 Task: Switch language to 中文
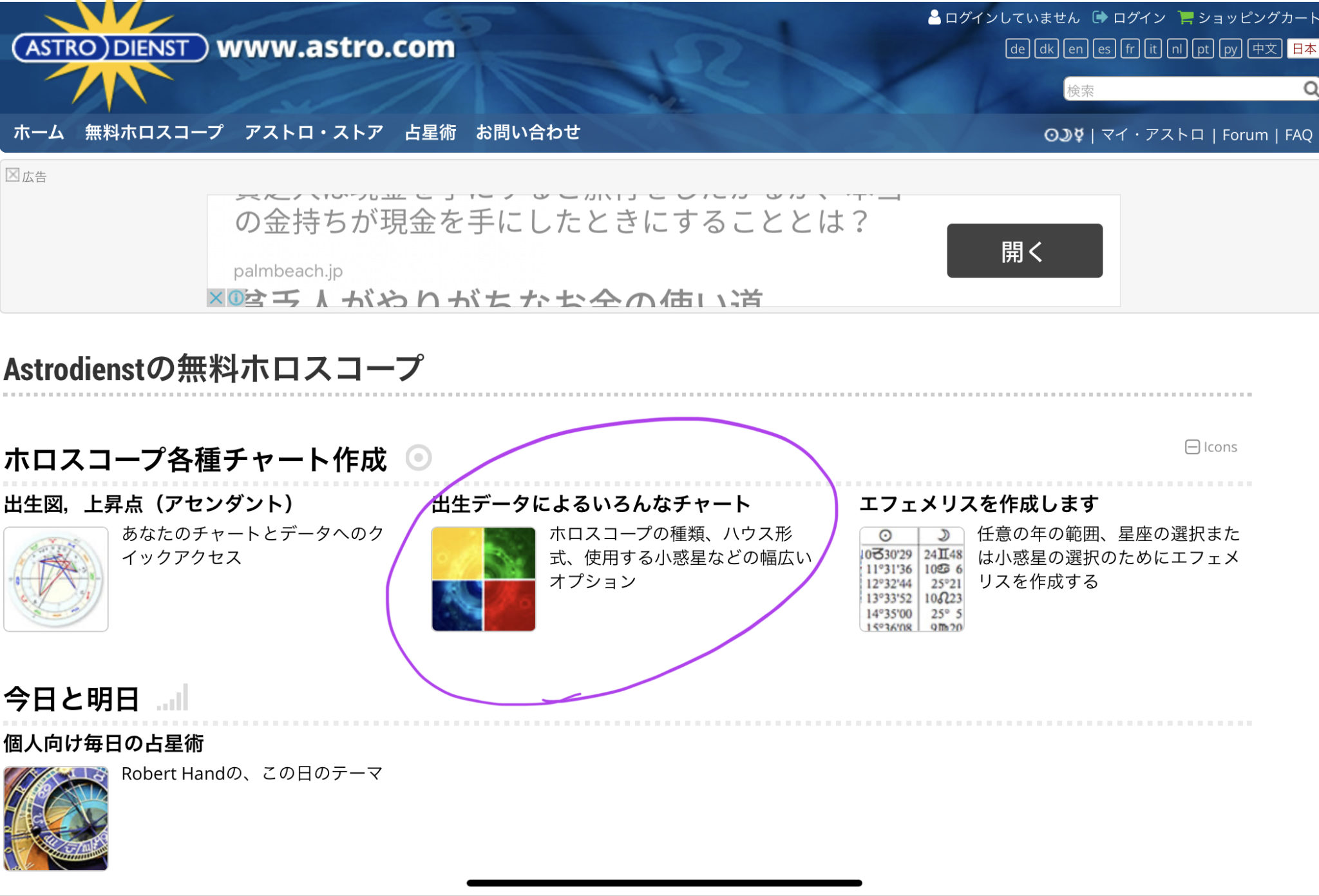pos(1264,49)
